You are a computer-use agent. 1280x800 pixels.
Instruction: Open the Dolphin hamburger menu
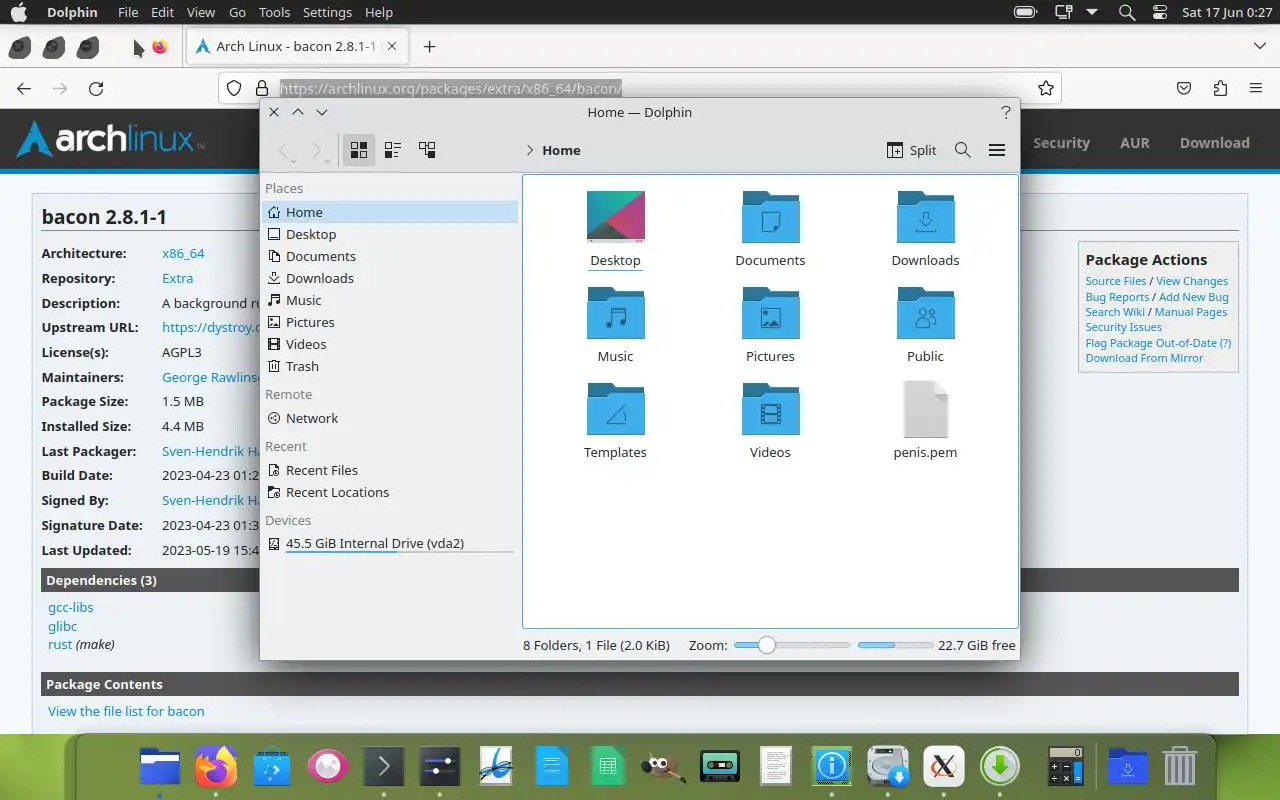[x=997, y=150]
